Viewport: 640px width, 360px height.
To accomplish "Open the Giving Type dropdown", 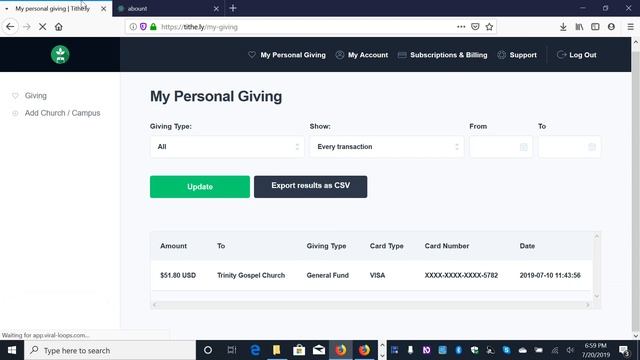I will coord(227,147).
